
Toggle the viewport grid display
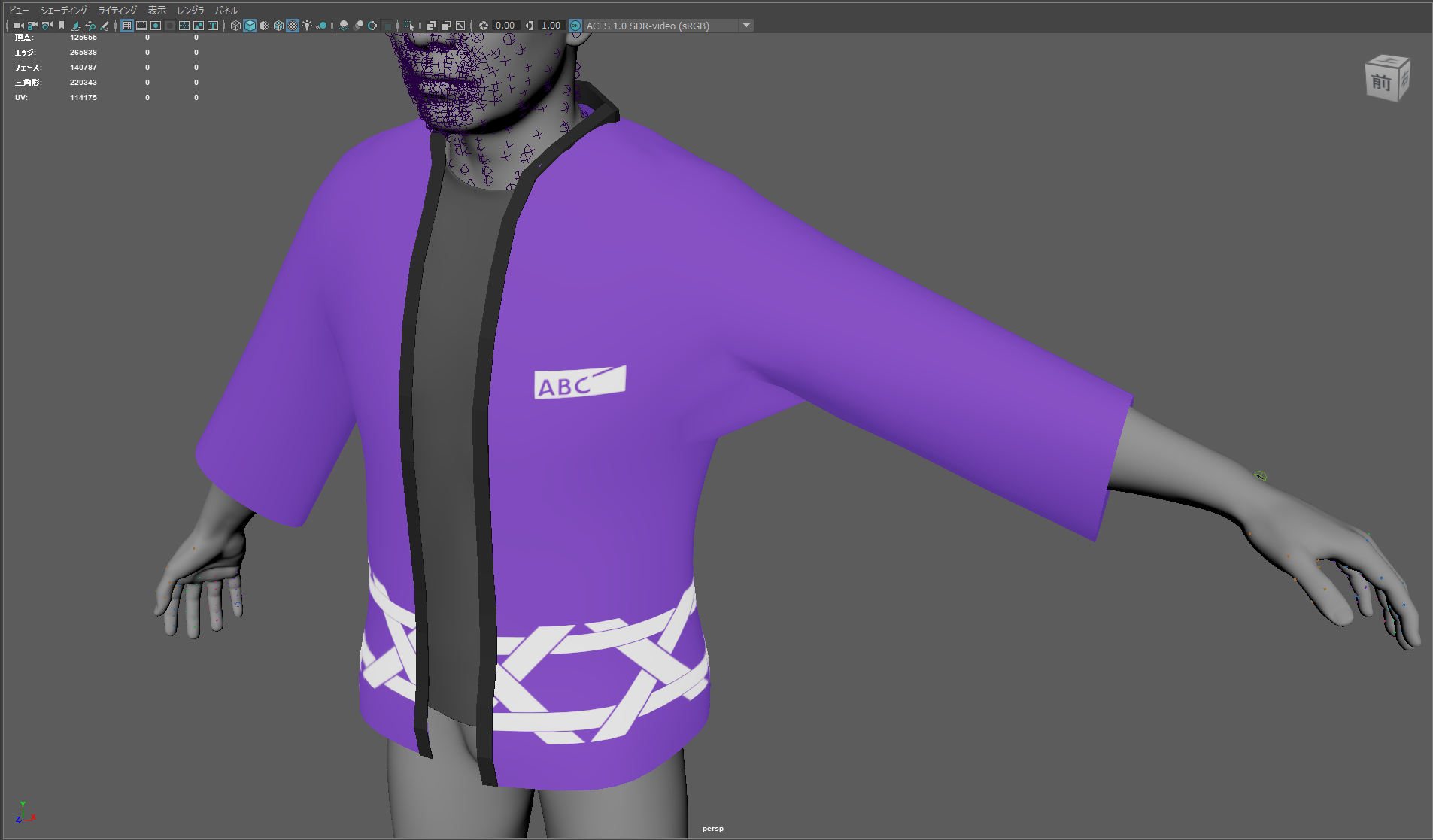click(127, 26)
